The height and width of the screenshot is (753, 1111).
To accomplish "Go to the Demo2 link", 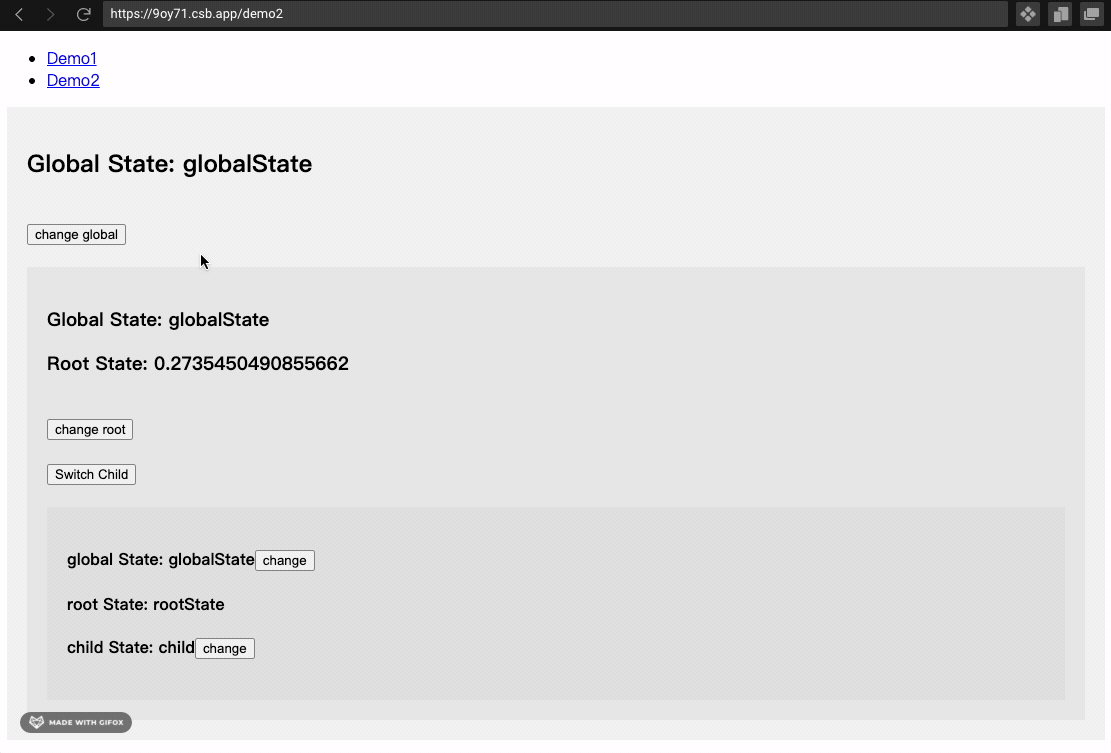I will point(73,80).
